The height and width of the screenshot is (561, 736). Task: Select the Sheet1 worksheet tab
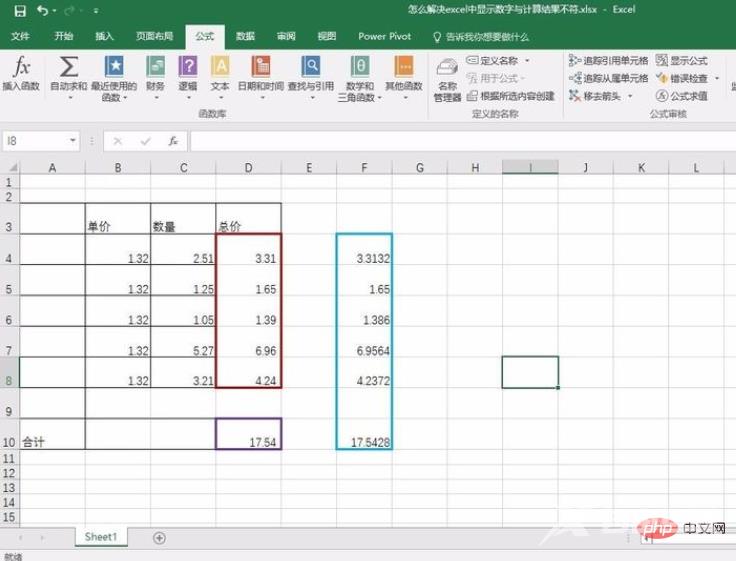click(x=101, y=537)
